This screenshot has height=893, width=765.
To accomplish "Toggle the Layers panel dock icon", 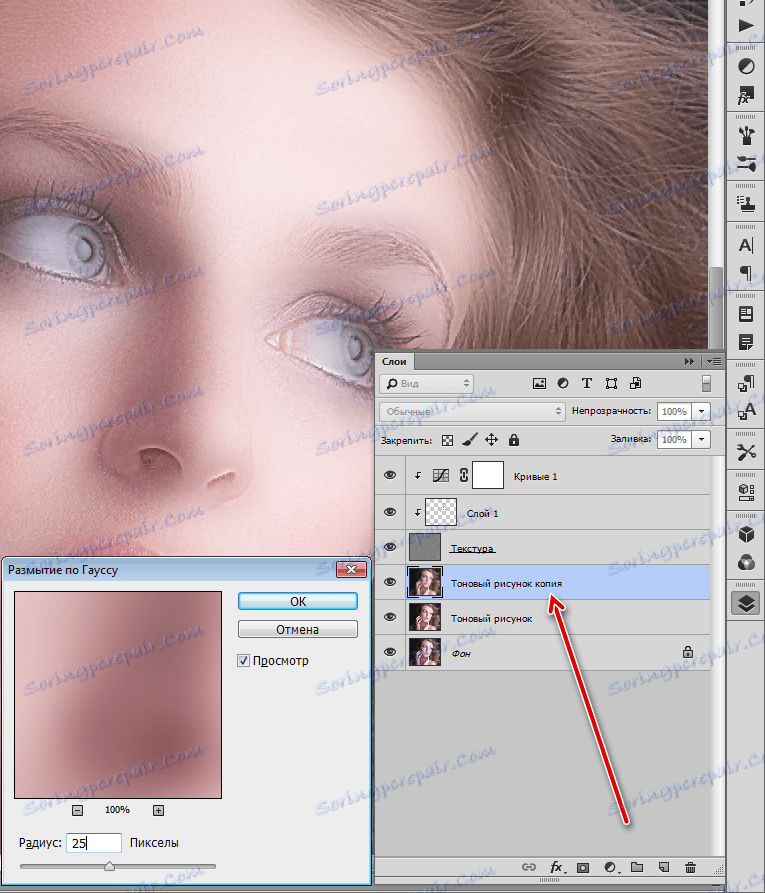I will 746,603.
